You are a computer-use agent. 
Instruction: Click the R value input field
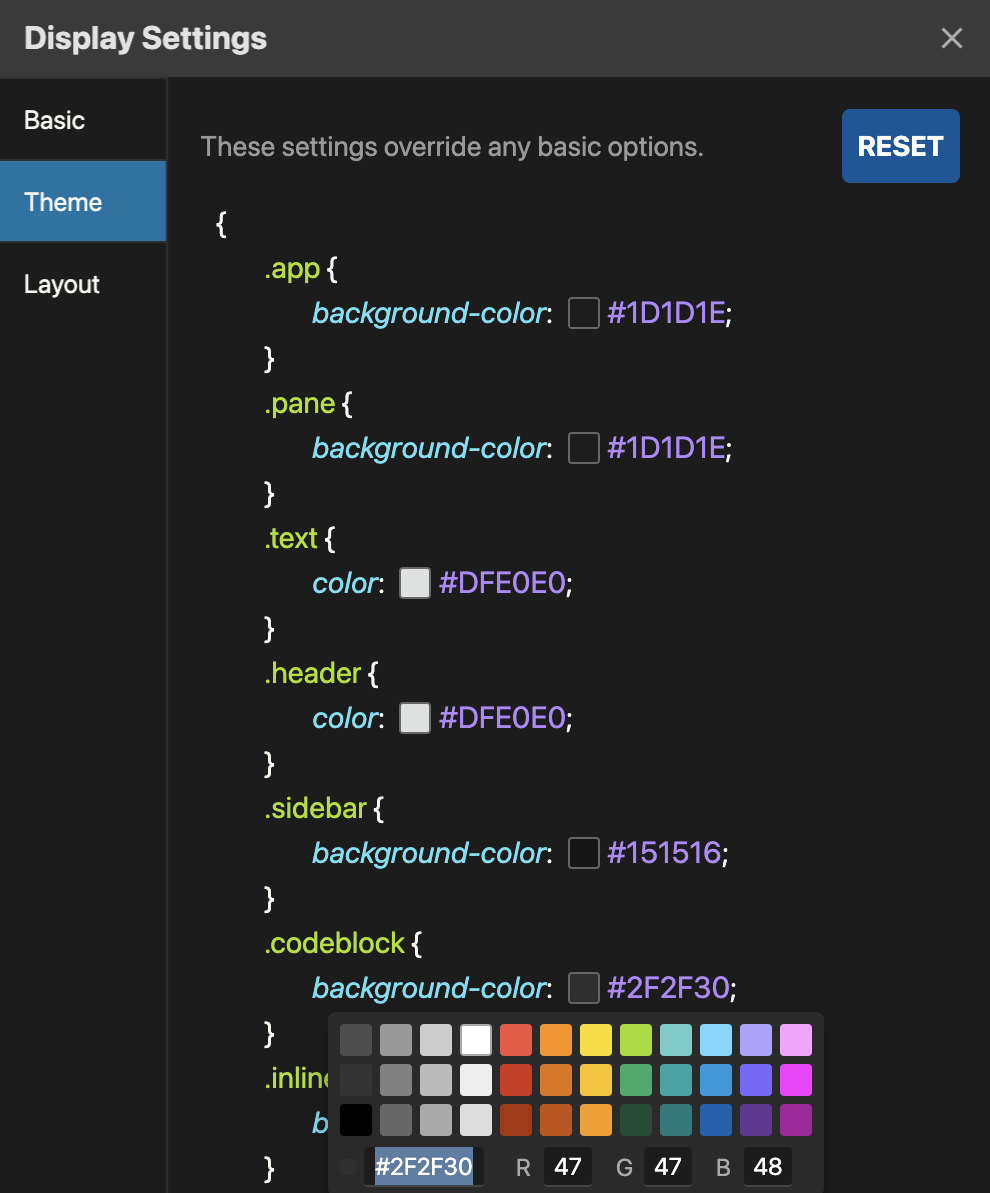point(568,1167)
